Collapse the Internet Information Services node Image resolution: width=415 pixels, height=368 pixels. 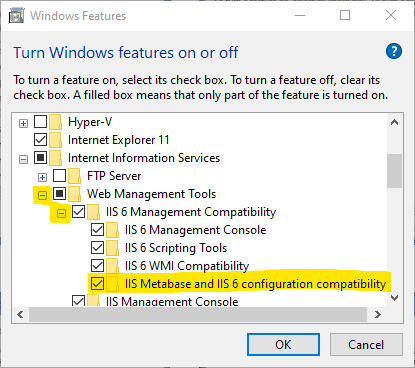click(23, 160)
